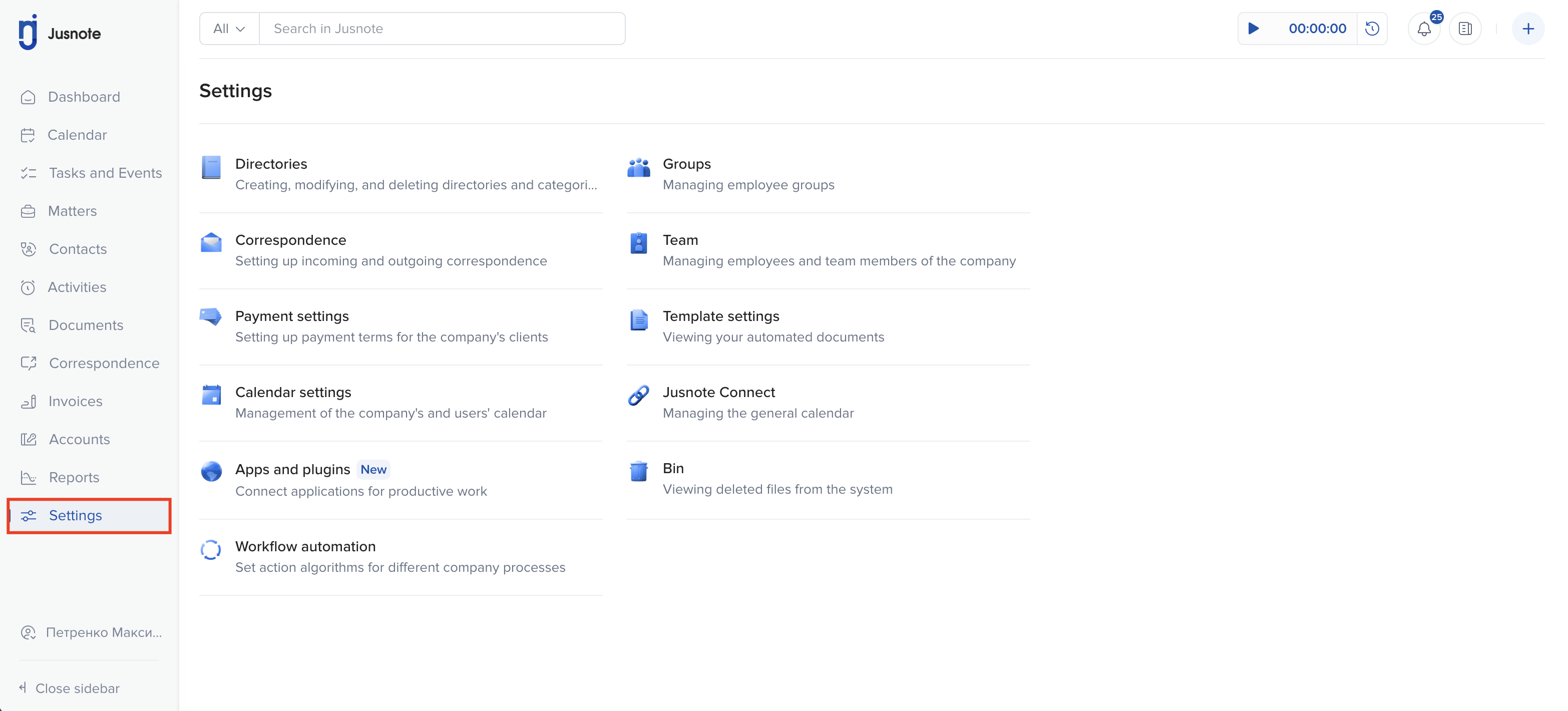The image size is (1568, 711).
Task: Click the Invoices sidebar icon
Action: 28,402
